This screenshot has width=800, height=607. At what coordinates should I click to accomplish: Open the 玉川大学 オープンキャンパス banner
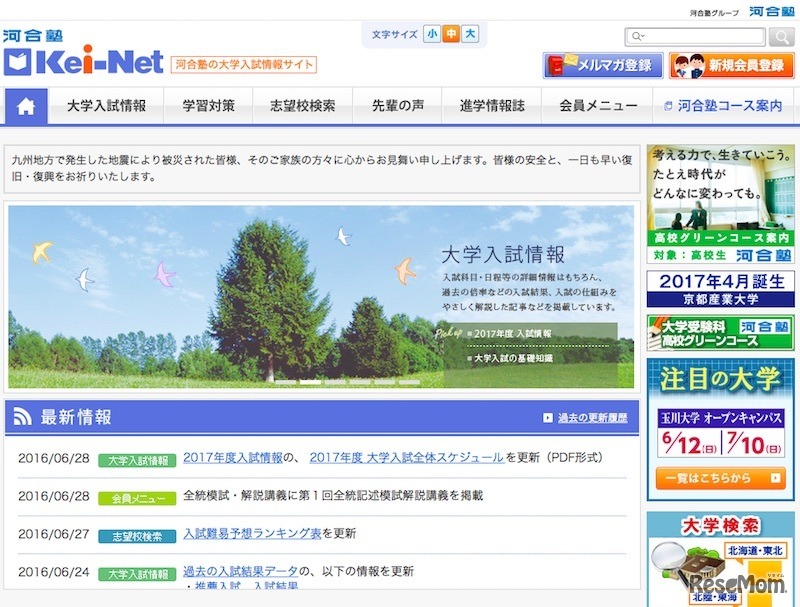tap(720, 433)
